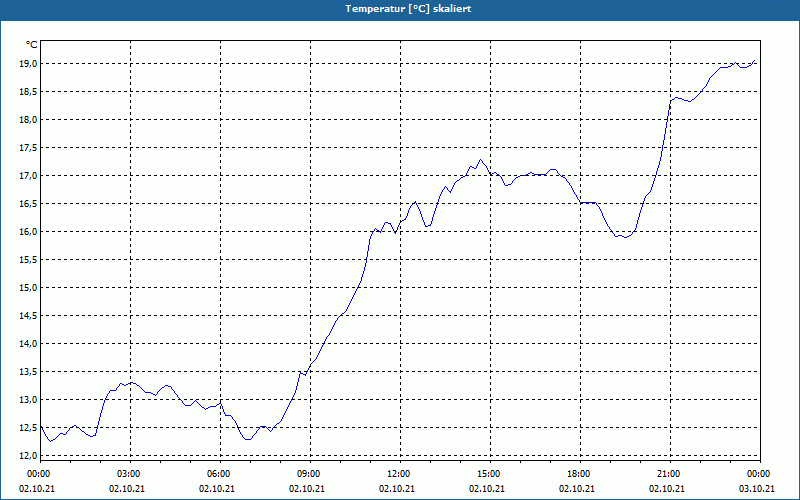Screen dimensions: 800x500
Task: Select the 12,0 y-axis label
Action: (28, 456)
